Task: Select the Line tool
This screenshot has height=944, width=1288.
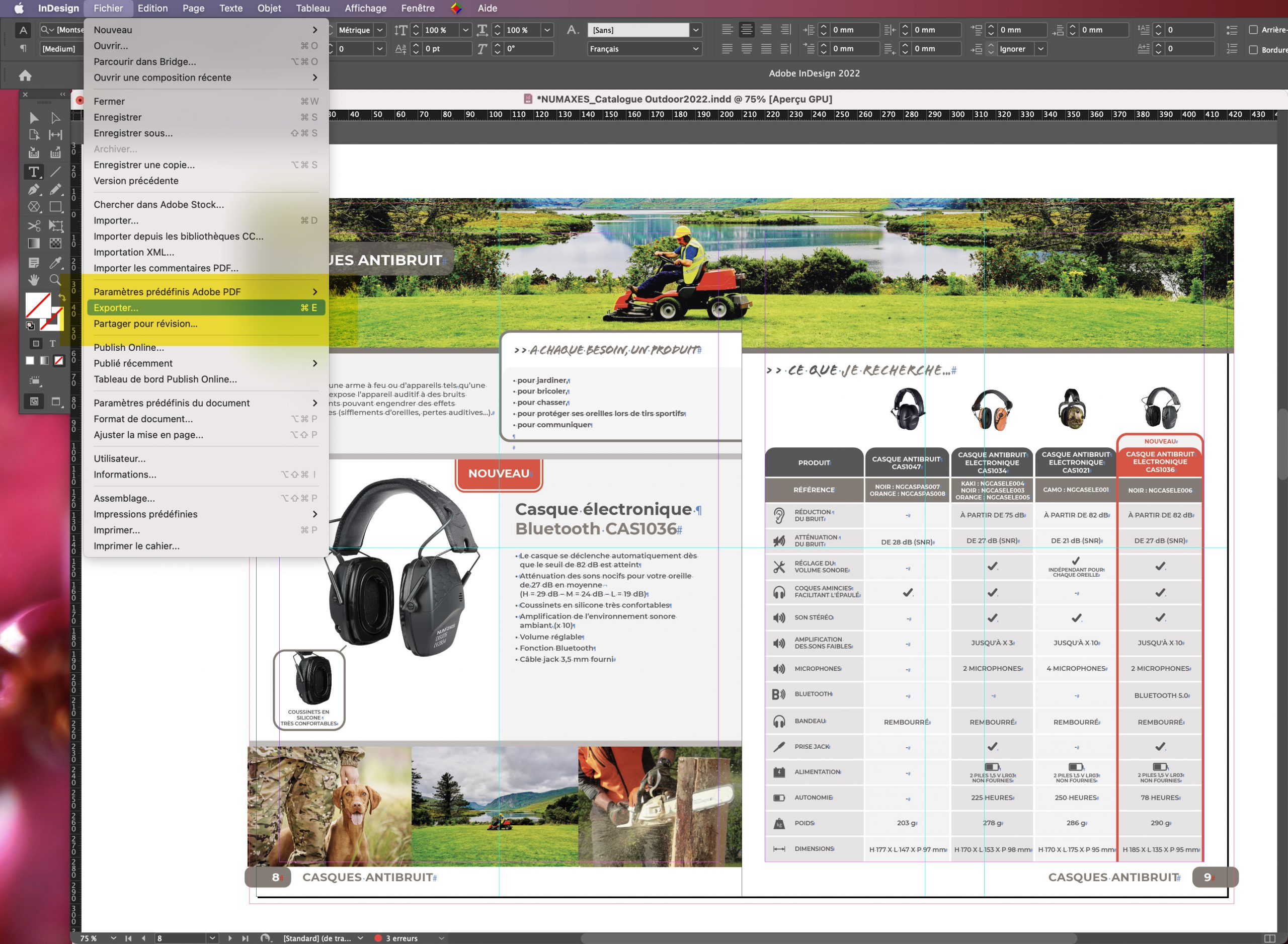Action: tap(55, 172)
